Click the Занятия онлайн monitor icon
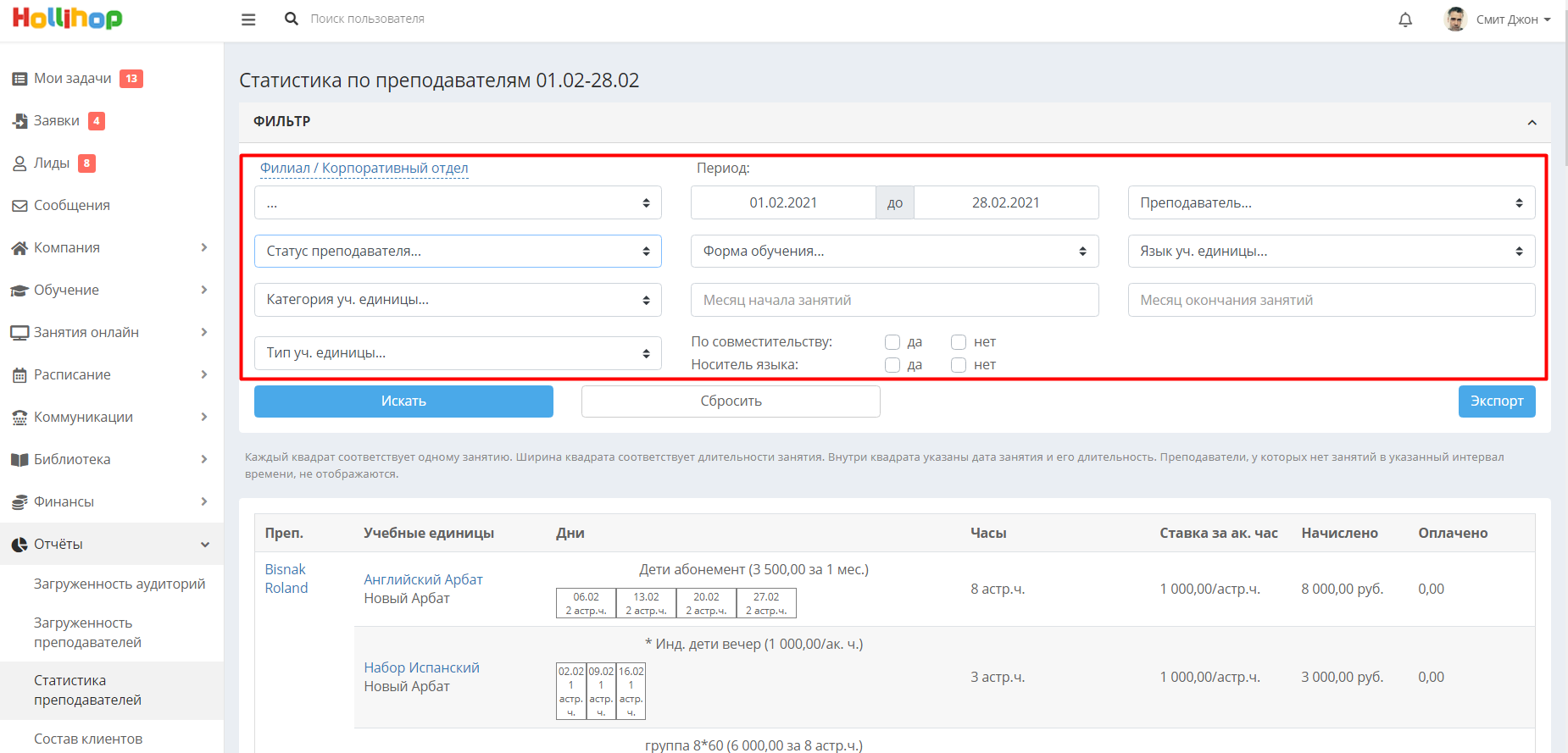The width and height of the screenshot is (1568, 753). [x=19, y=333]
